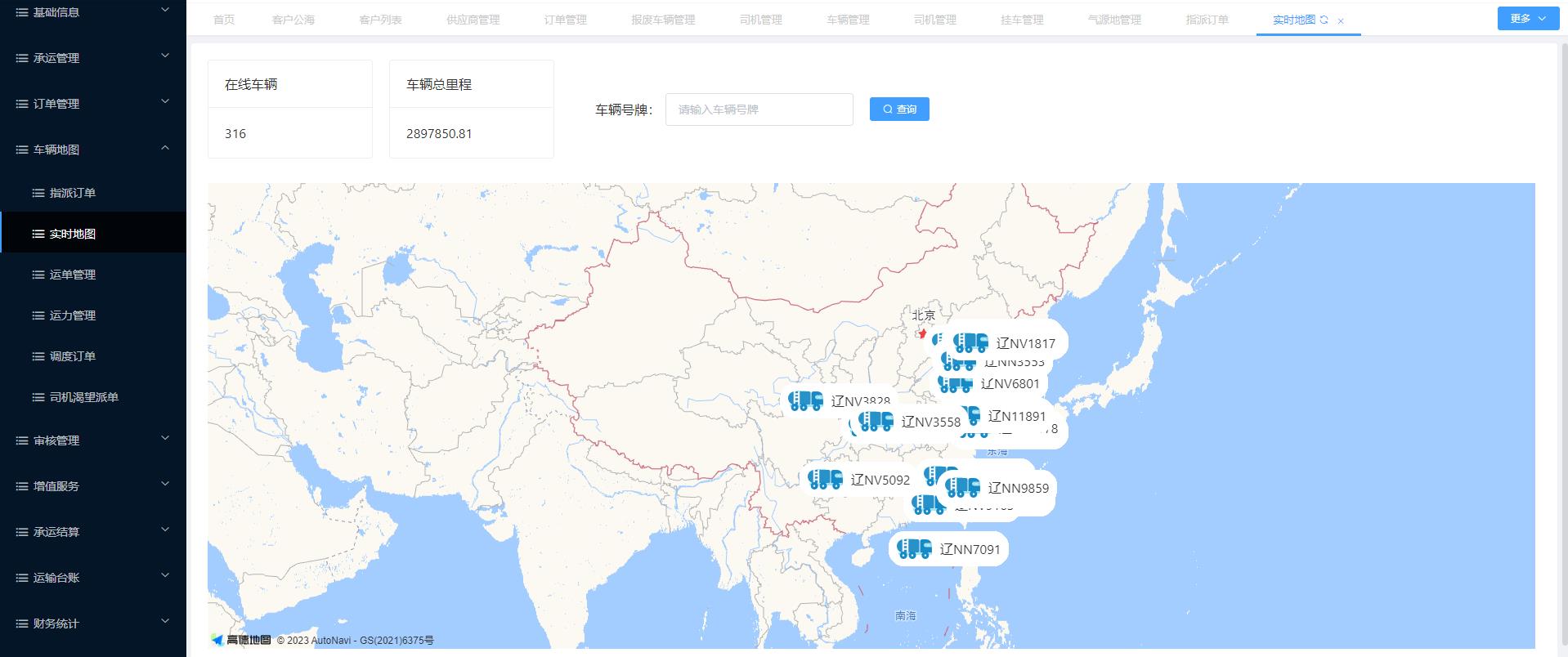1568x657 pixels.
Task: Click the list icon beside 承运结算
Action: (22, 532)
